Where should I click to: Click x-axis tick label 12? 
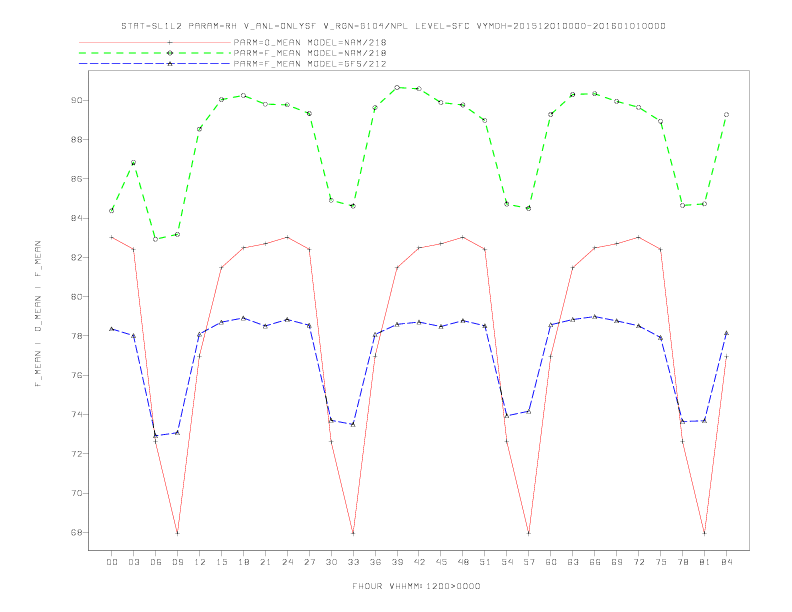tap(200, 562)
